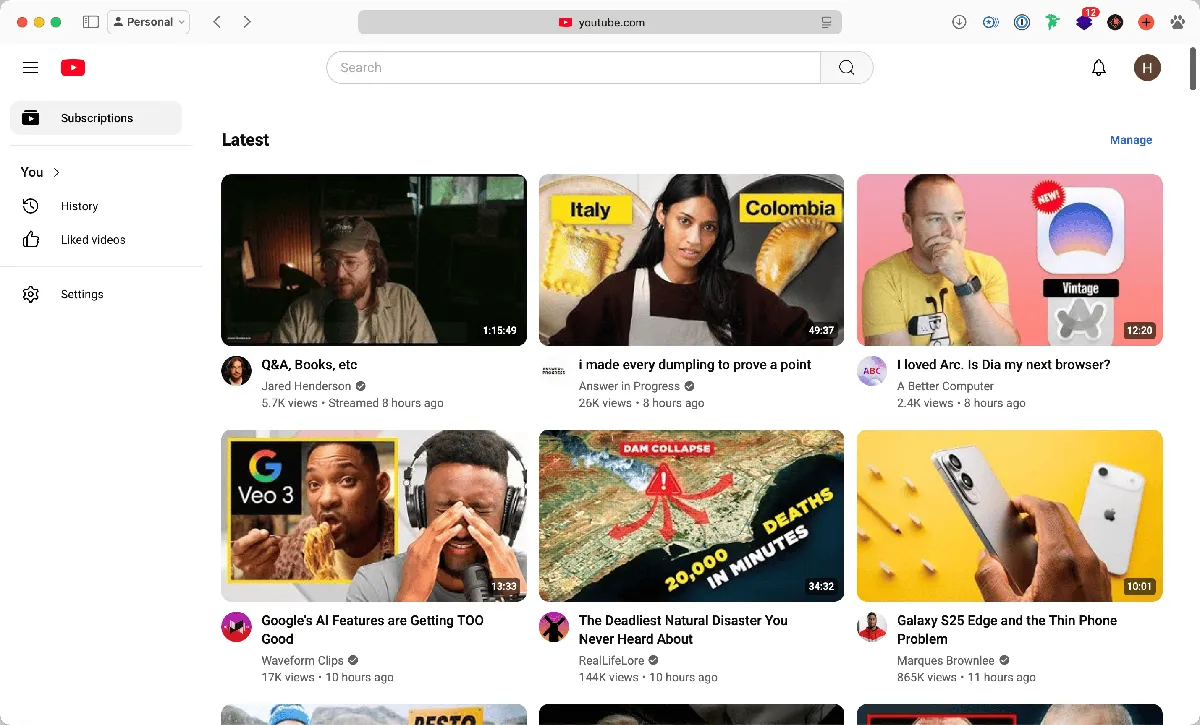Select Subscriptions in the sidebar
Image resolution: width=1200 pixels, height=725 pixels.
coord(96,118)
